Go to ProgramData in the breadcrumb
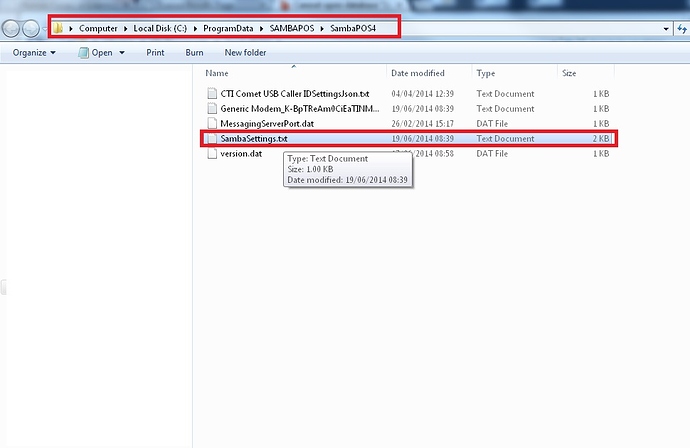690x448 pixels. point(228,29)
